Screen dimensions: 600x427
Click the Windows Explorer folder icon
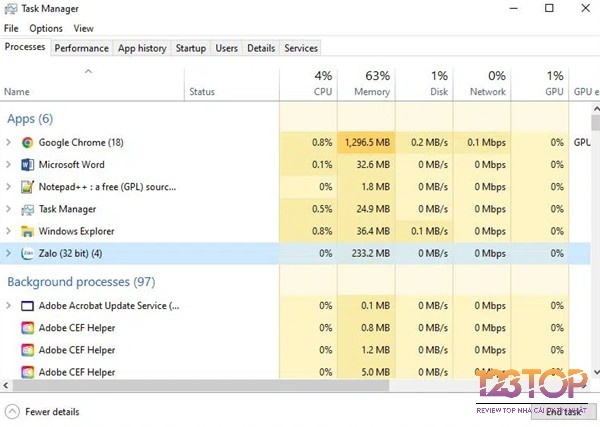(27, 231)
